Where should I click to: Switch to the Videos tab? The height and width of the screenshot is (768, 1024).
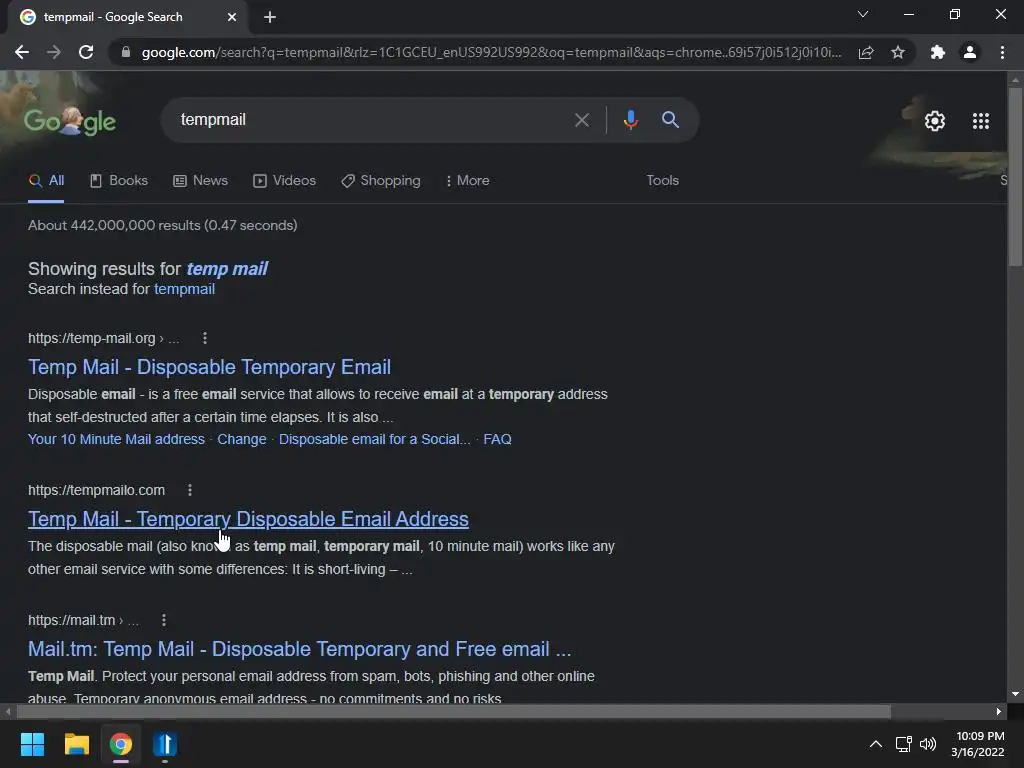pyautogui.click(x=285, y=180)
